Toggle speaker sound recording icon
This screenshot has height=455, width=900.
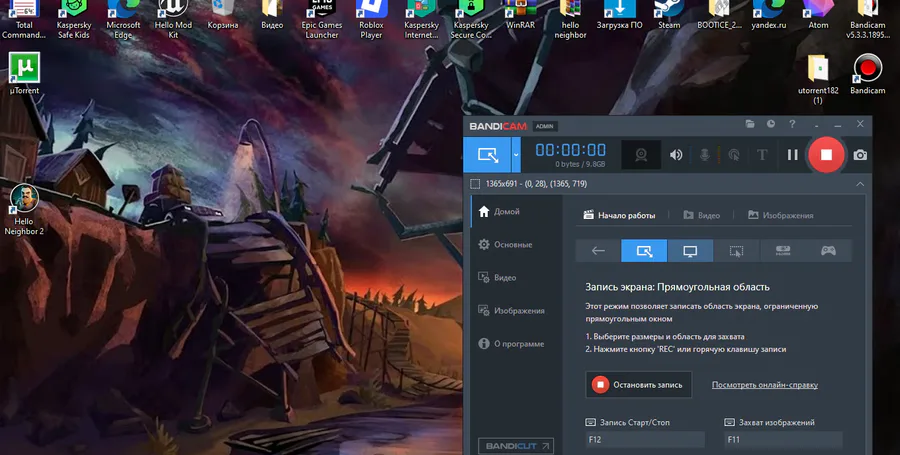pyautogui.click(x=676, y=155)
